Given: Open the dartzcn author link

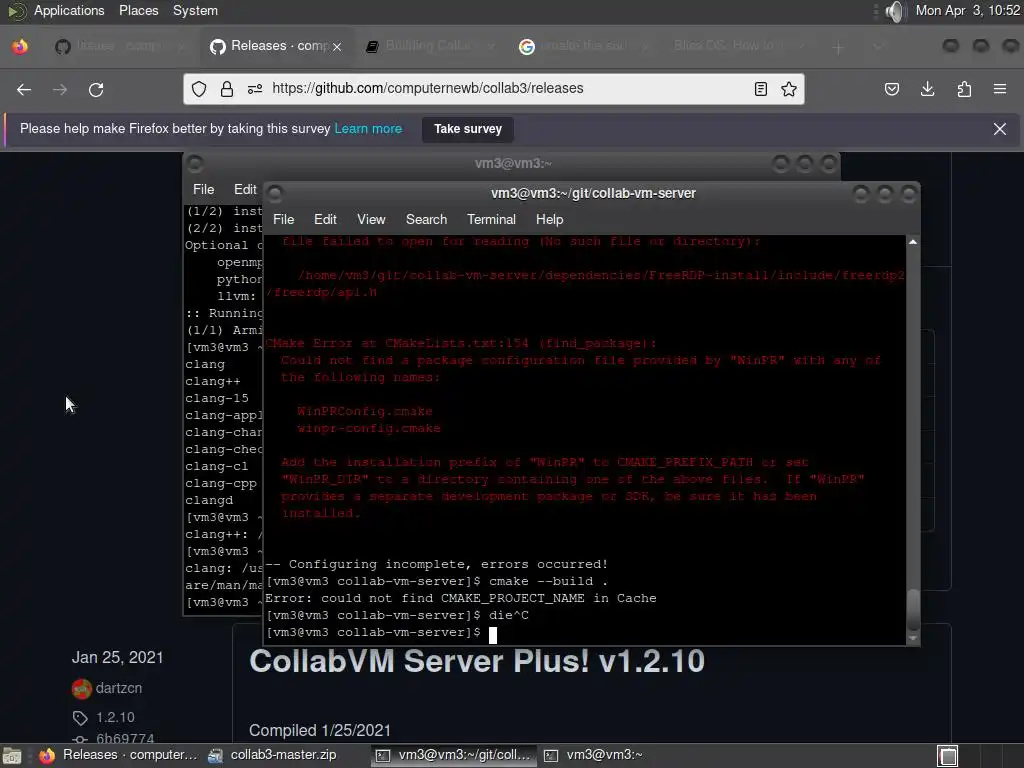Looking at the screenshot, I should tap(119, 688).
